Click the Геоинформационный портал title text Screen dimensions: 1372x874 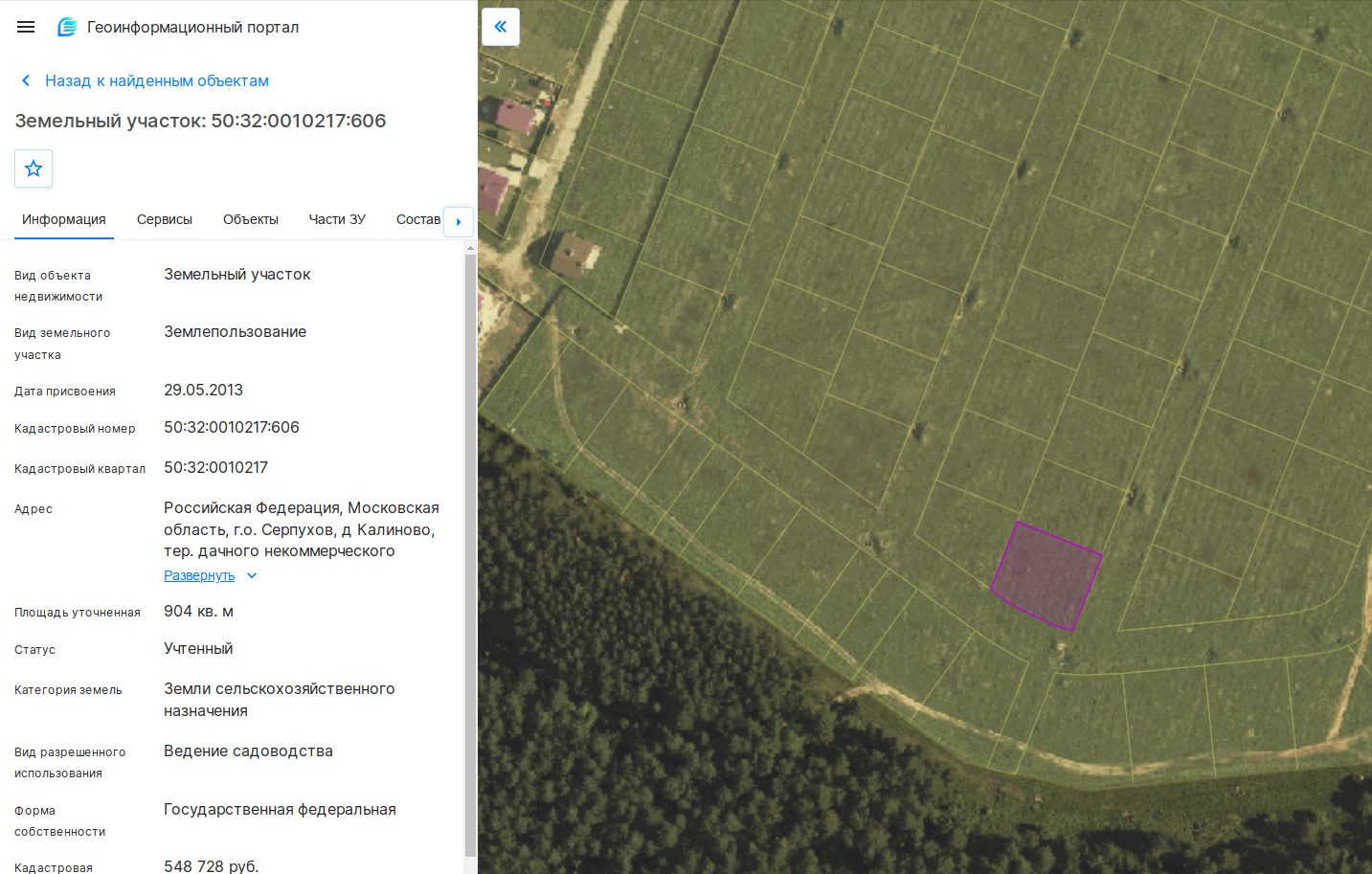193,27
